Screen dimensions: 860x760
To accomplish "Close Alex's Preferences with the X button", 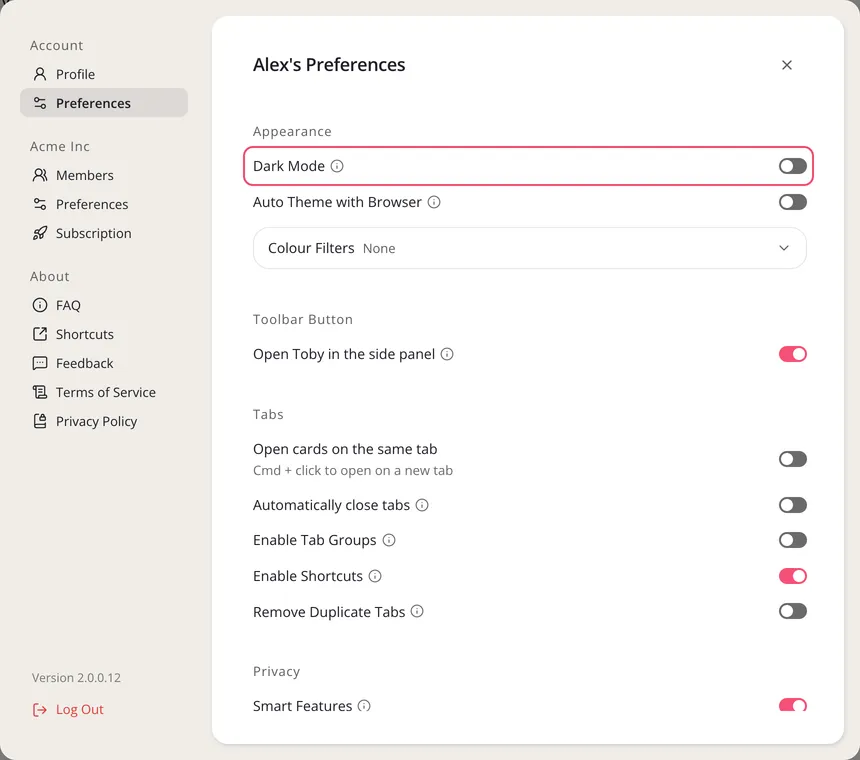I will [x=787, y=65].
